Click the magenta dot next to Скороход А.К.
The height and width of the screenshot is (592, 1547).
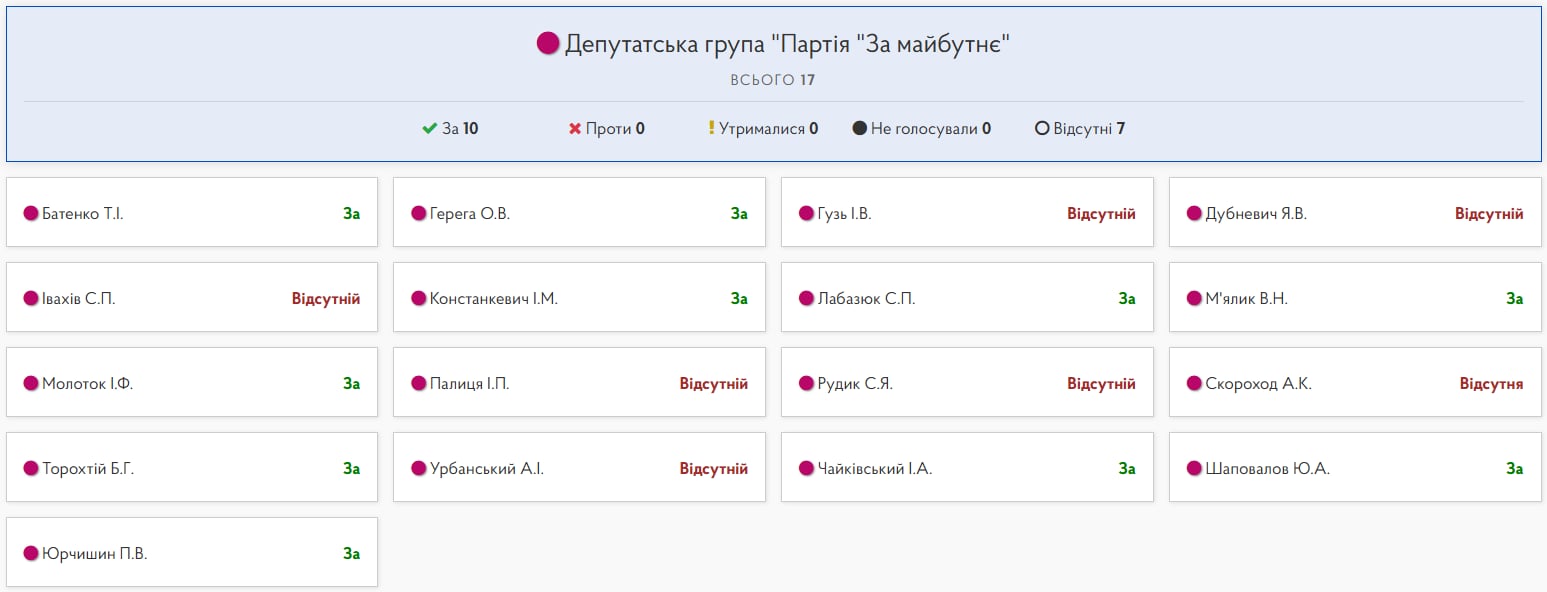(x=1194, y=383)
